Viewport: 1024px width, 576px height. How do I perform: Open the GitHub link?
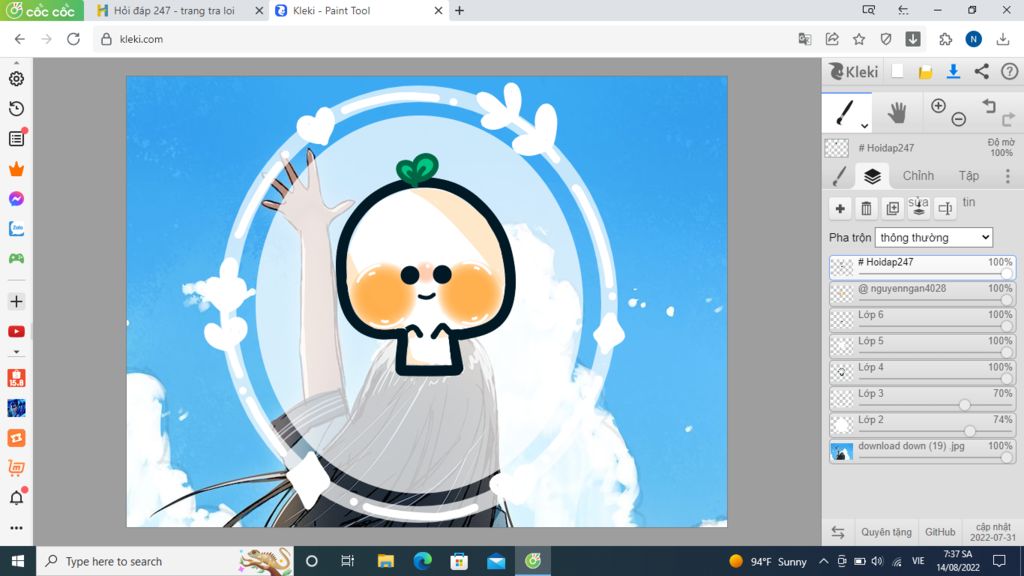[940, 532]
